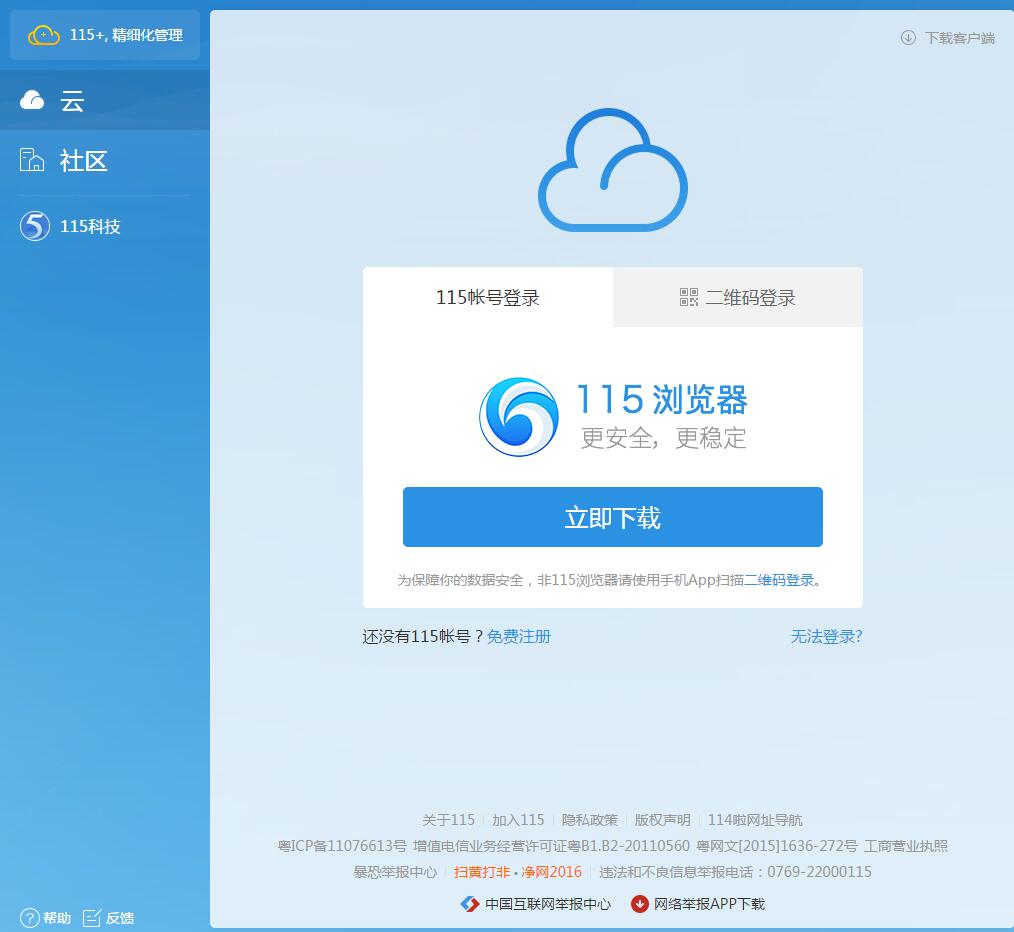Image resolution: width=1014 pixels, height=932 pixels.
Task: Click 免费注册 to register
Action: 519,636
